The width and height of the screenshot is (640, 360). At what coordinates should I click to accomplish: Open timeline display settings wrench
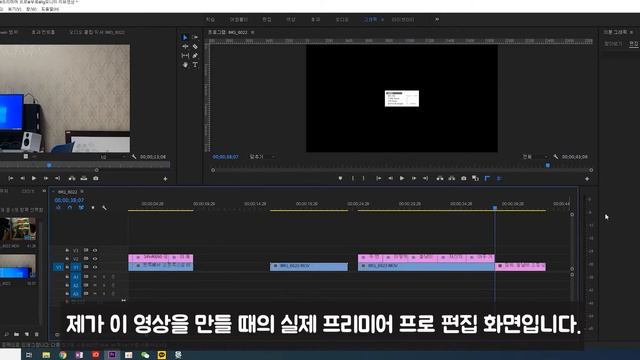point(104,208)
